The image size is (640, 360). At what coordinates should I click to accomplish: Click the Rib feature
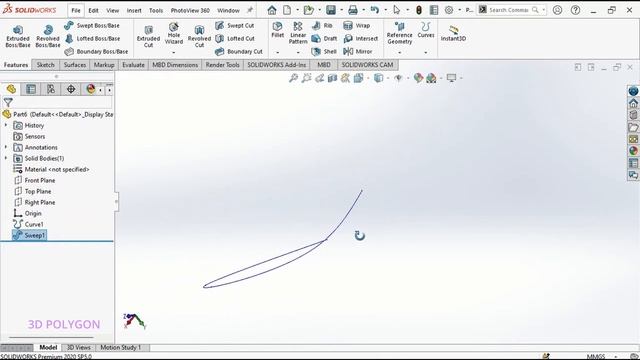tap(322, 25)
